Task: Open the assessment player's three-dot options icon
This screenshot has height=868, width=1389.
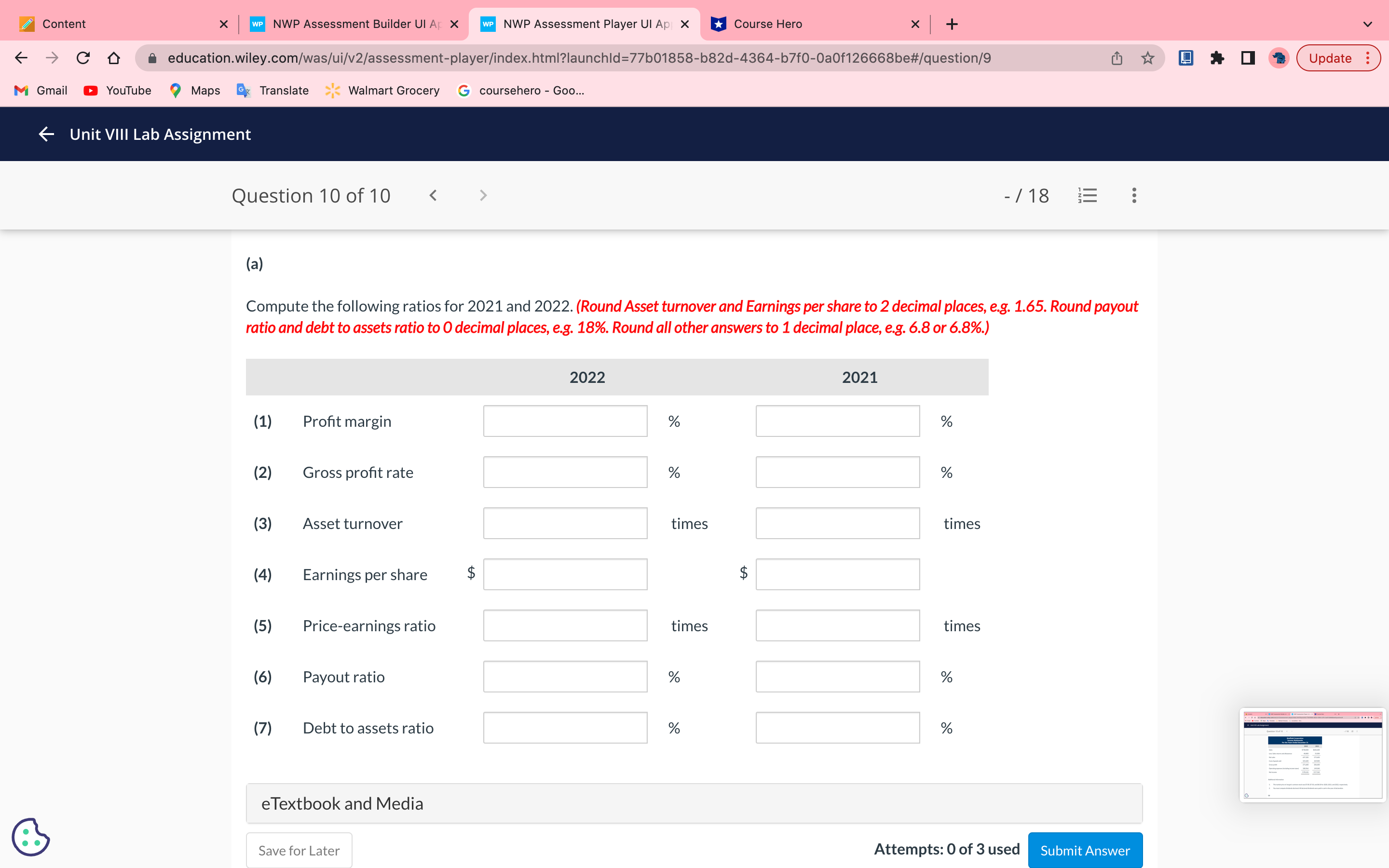Action: [x=1133, y=195]
